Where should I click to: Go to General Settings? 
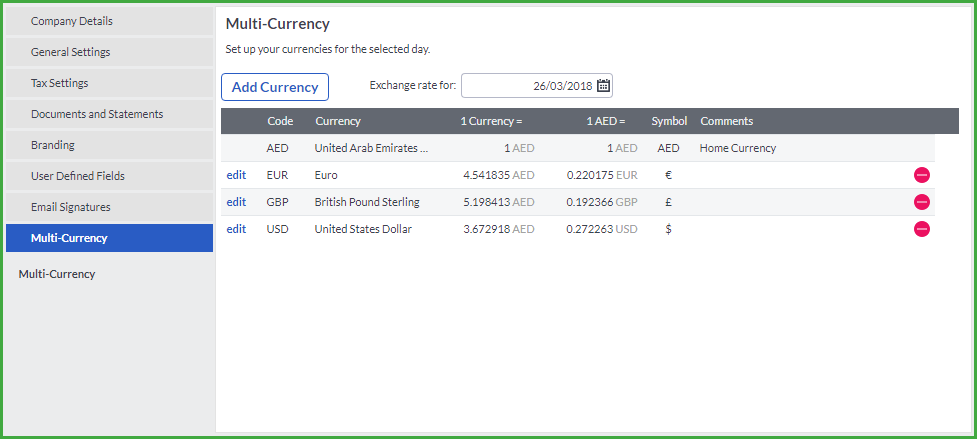point(109,52)
